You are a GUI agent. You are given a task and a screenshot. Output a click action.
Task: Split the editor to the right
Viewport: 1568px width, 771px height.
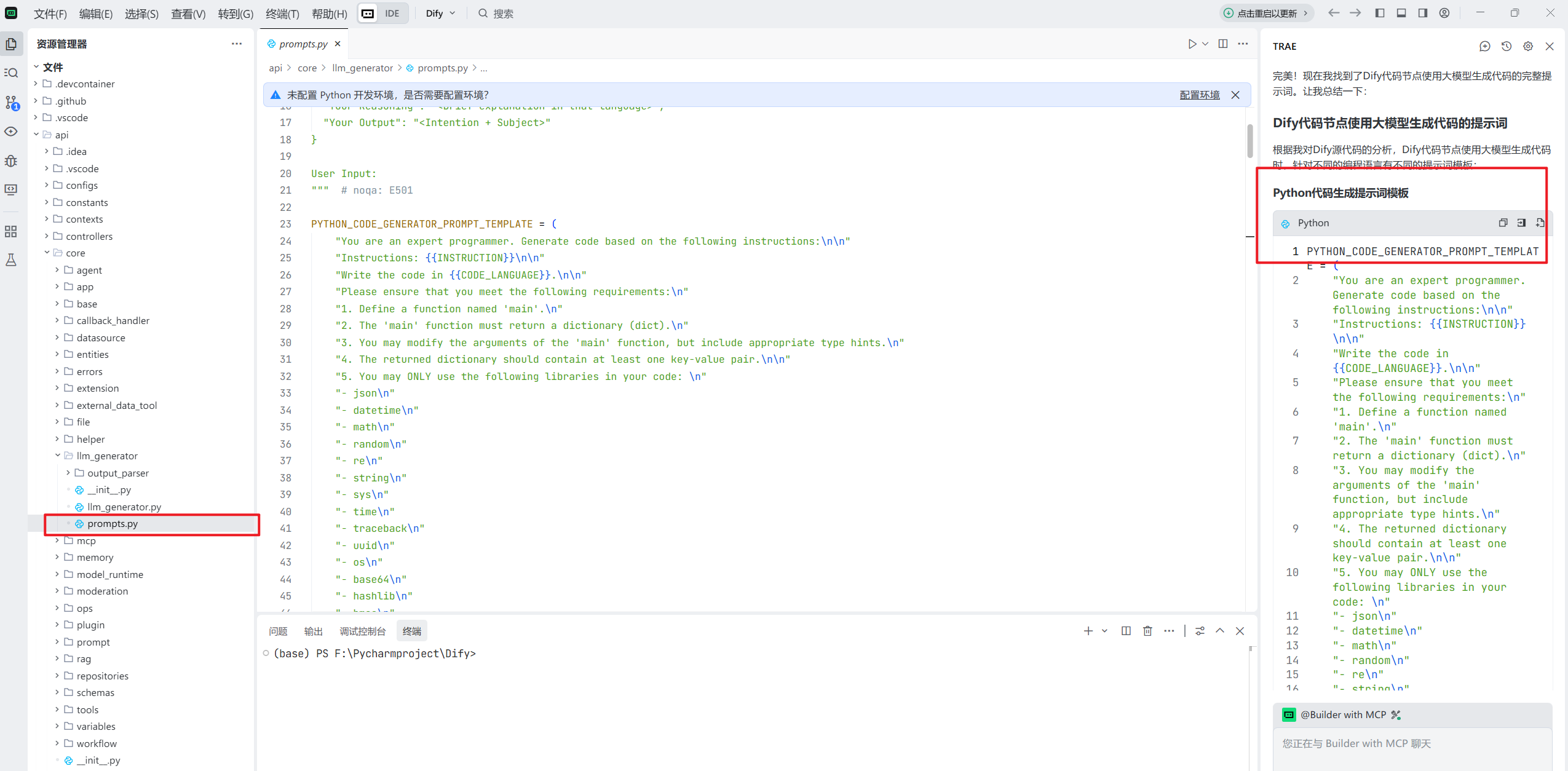coord(1222,44)
